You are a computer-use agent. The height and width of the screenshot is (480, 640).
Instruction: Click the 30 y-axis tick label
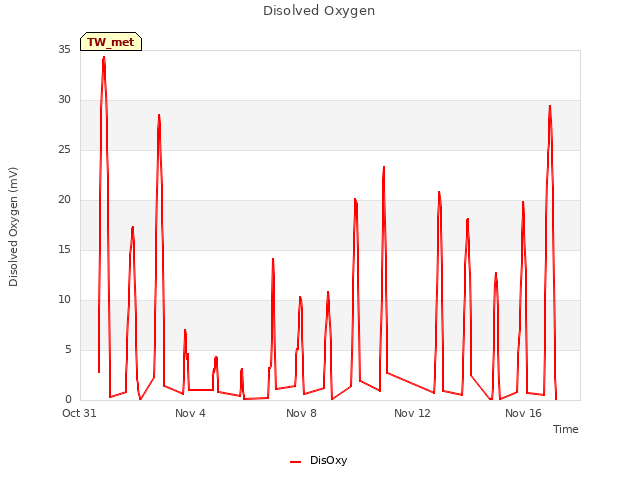[64, 100]
